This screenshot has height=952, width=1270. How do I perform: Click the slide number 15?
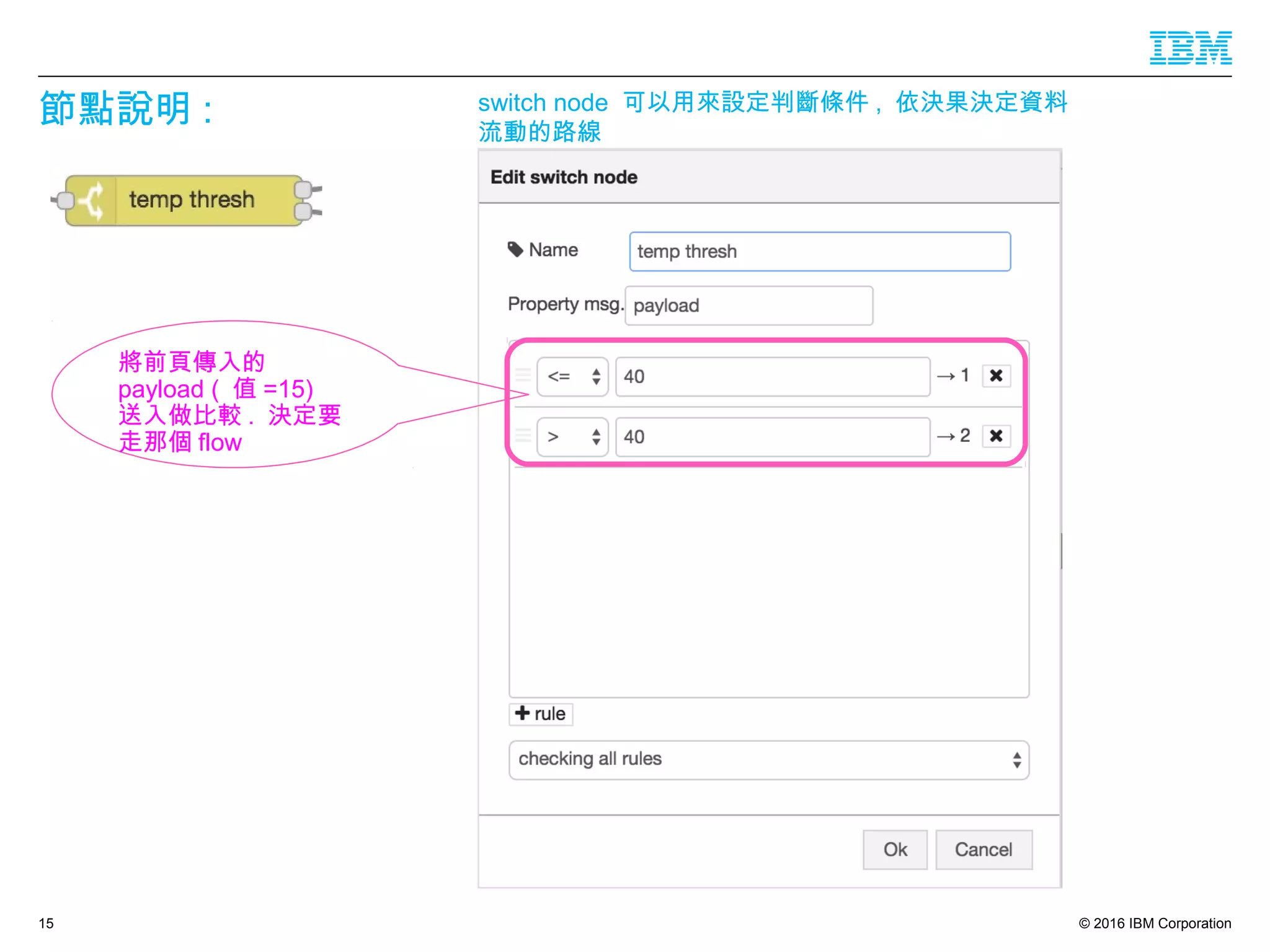coord(46,923)
